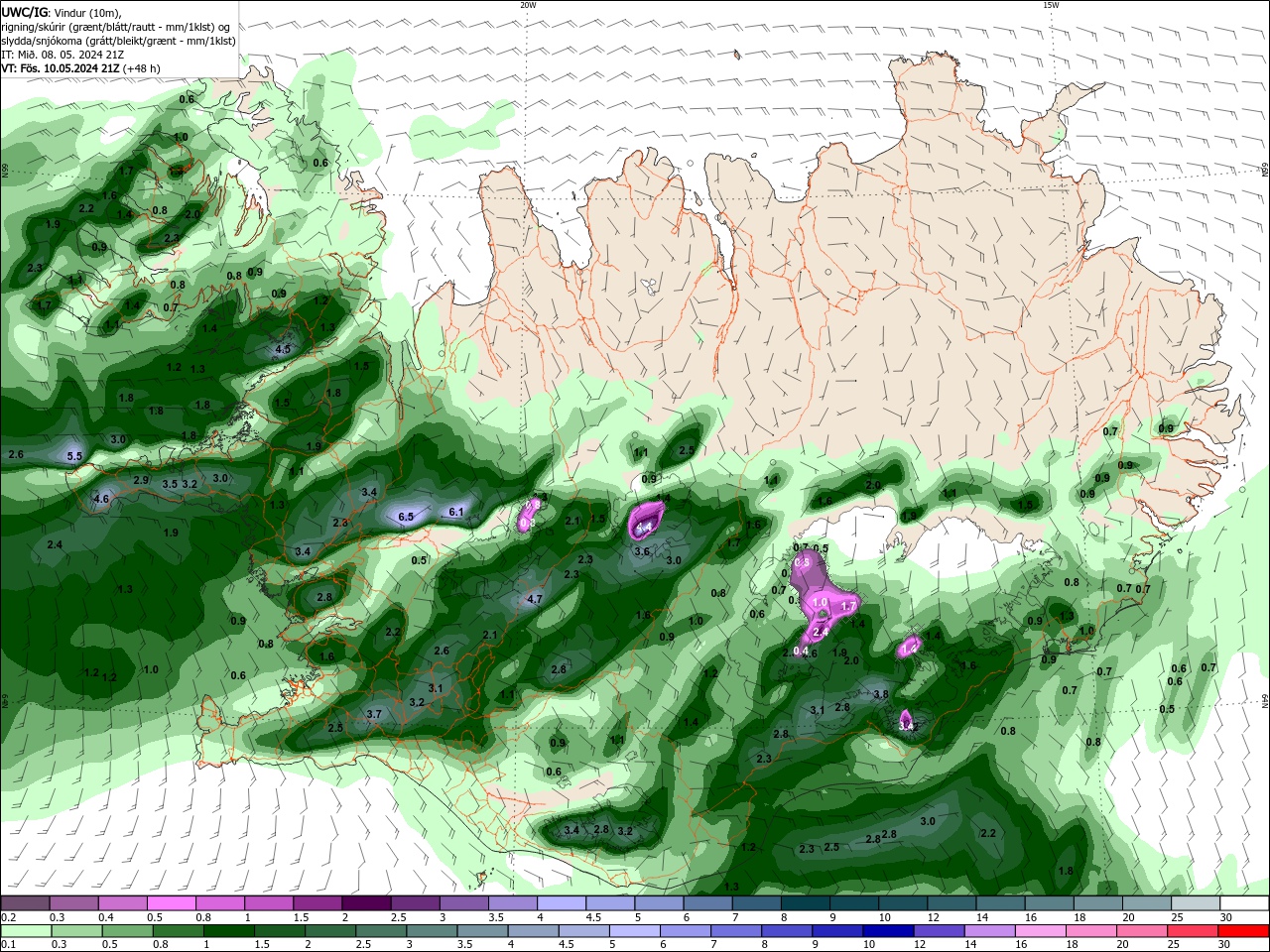Select the deep blue rain swatch starting at 10

tap(888, 931)
